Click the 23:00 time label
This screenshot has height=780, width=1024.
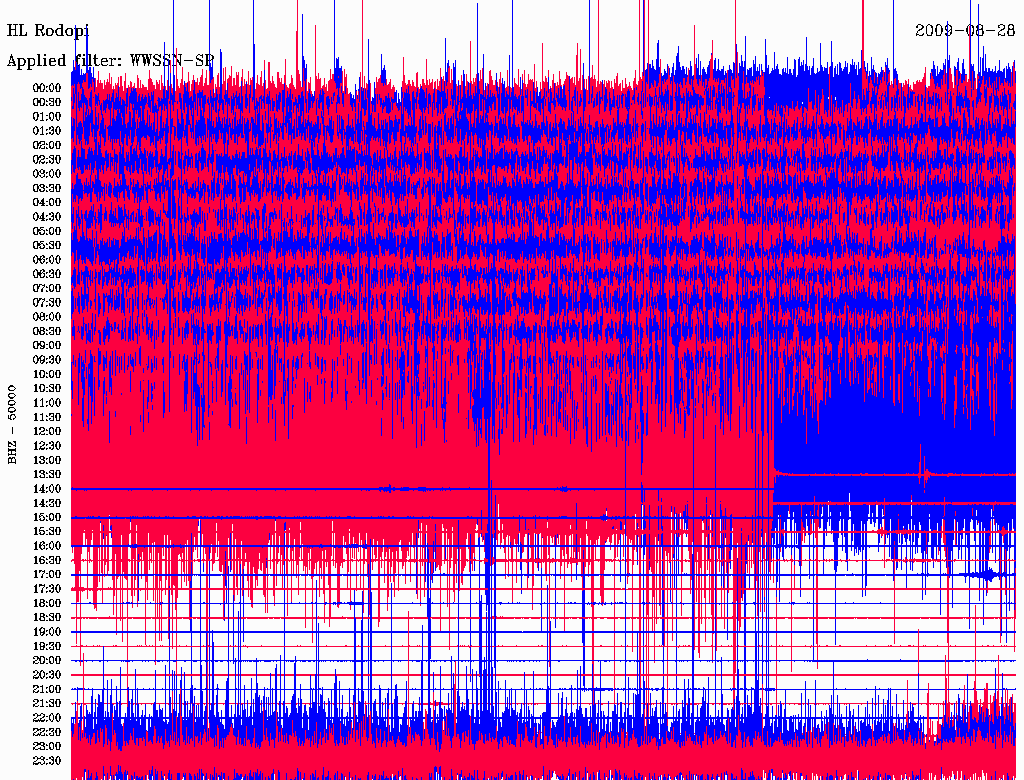(47, 747)
